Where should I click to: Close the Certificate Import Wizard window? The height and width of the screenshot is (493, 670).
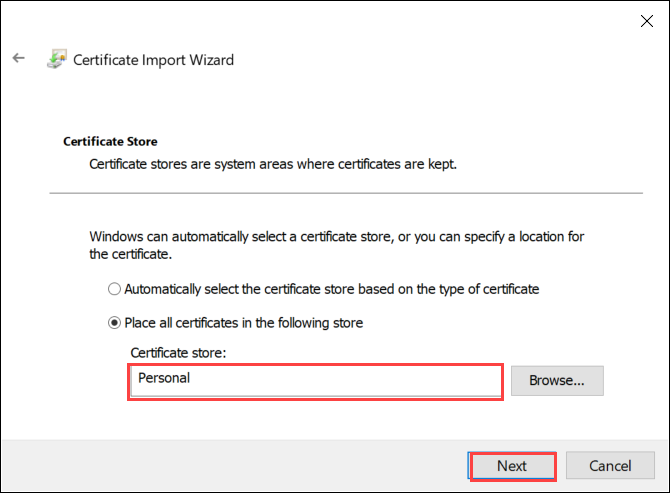[x=641, y=19]
